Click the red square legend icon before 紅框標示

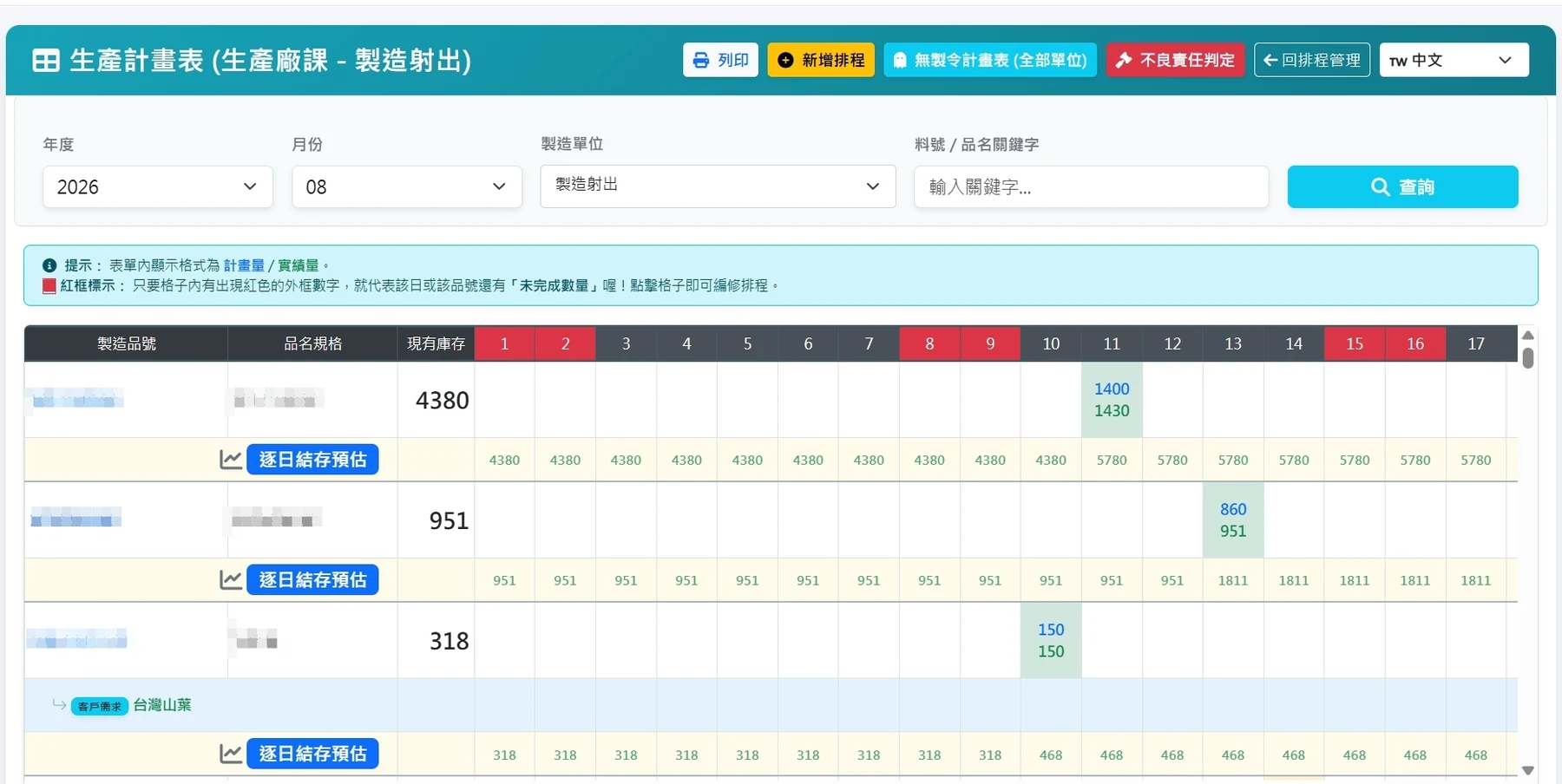tap(49, 285)
